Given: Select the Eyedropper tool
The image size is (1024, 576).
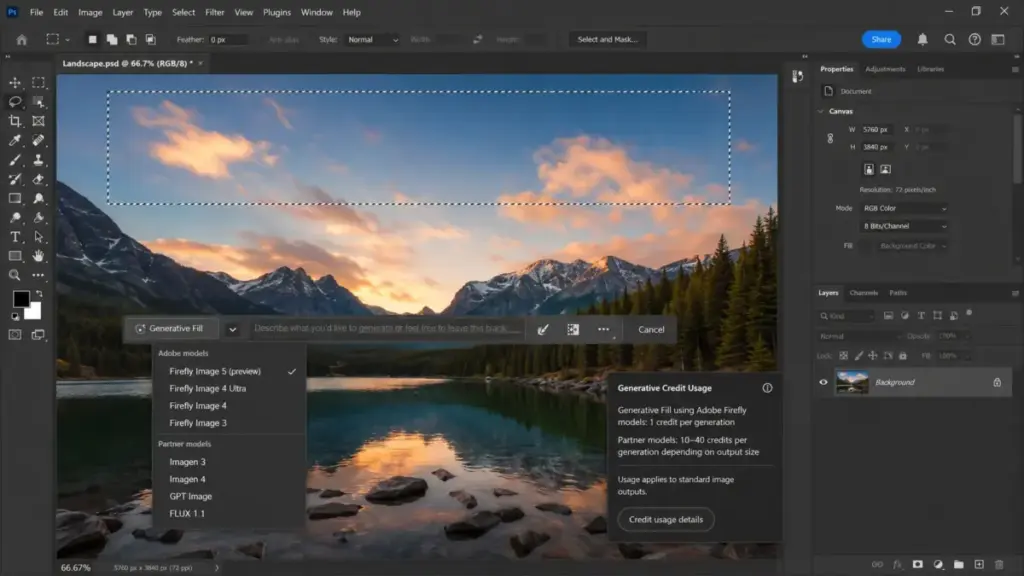Looking at the screenshot, I should (14, 140).
